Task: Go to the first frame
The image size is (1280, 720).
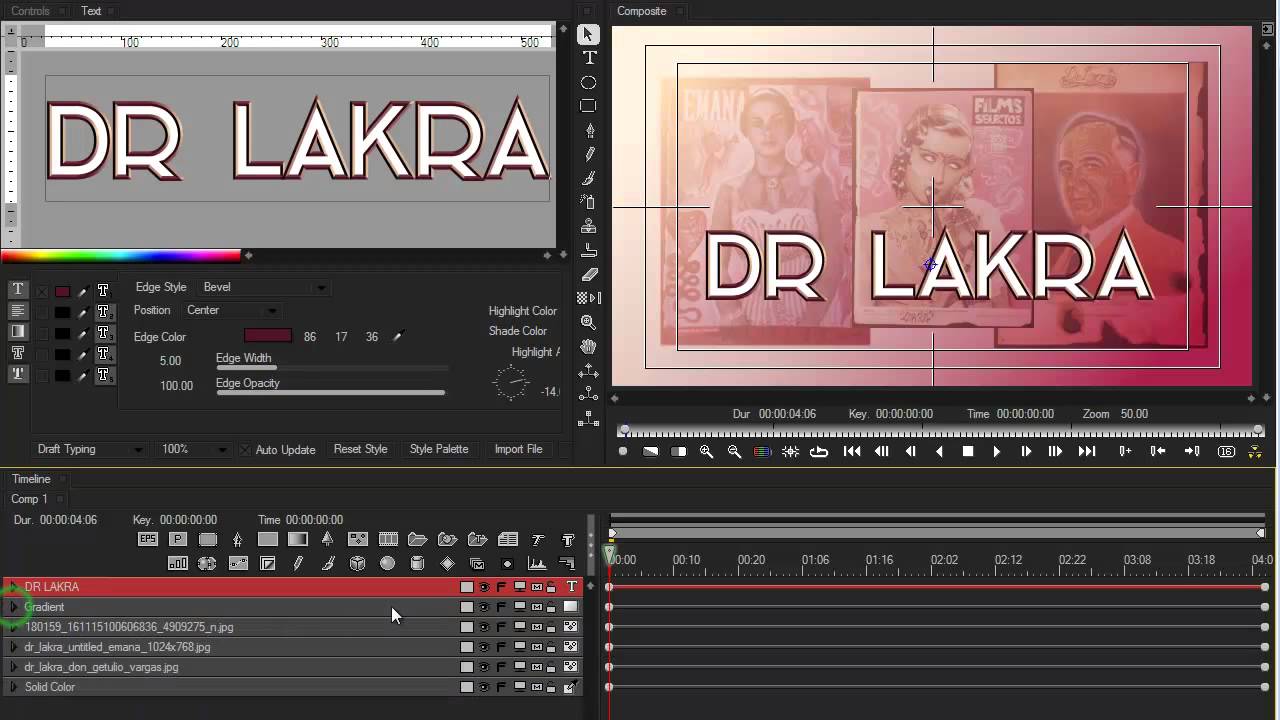Action: point(852,452)
